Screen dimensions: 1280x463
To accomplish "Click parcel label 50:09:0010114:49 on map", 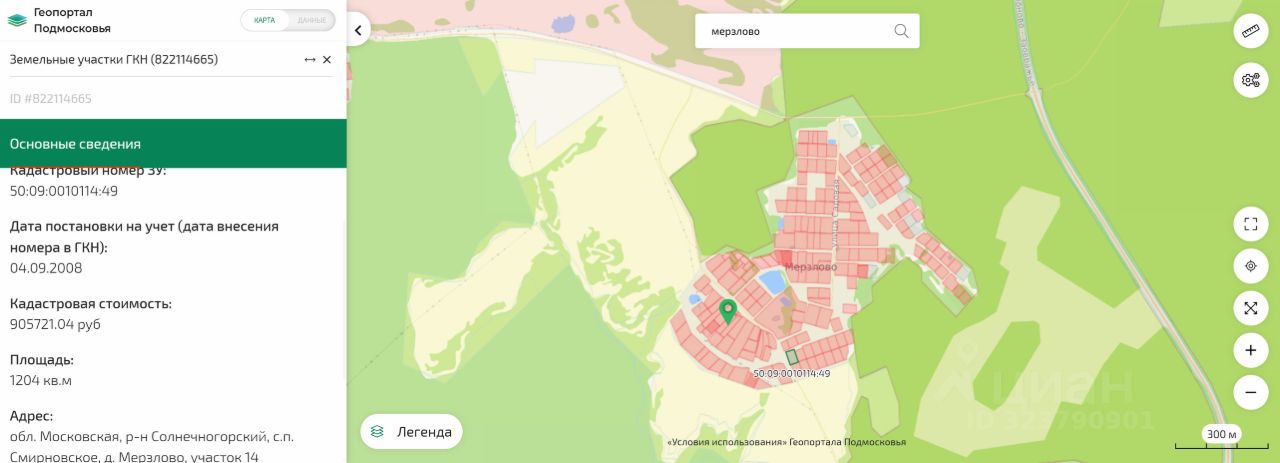I will tap(791, 373).
